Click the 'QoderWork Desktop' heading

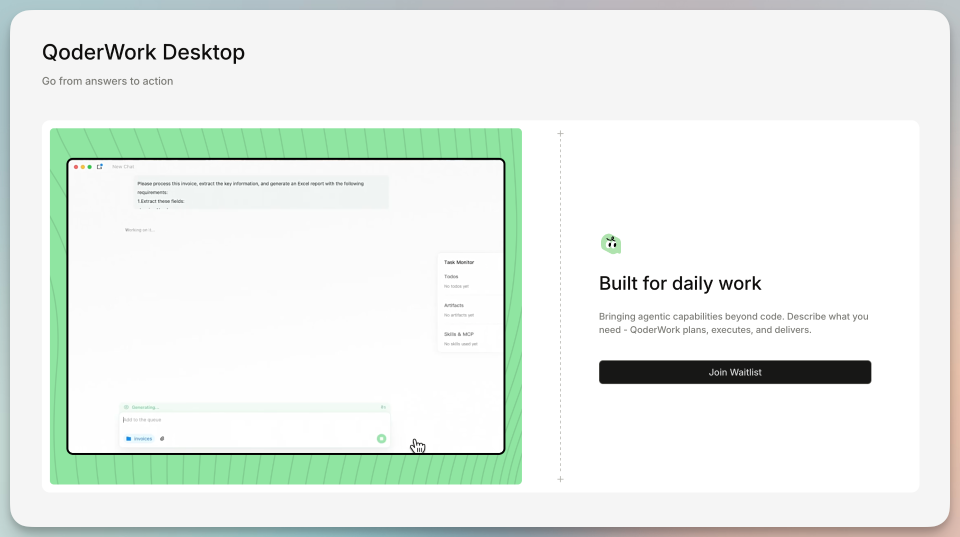143,52
